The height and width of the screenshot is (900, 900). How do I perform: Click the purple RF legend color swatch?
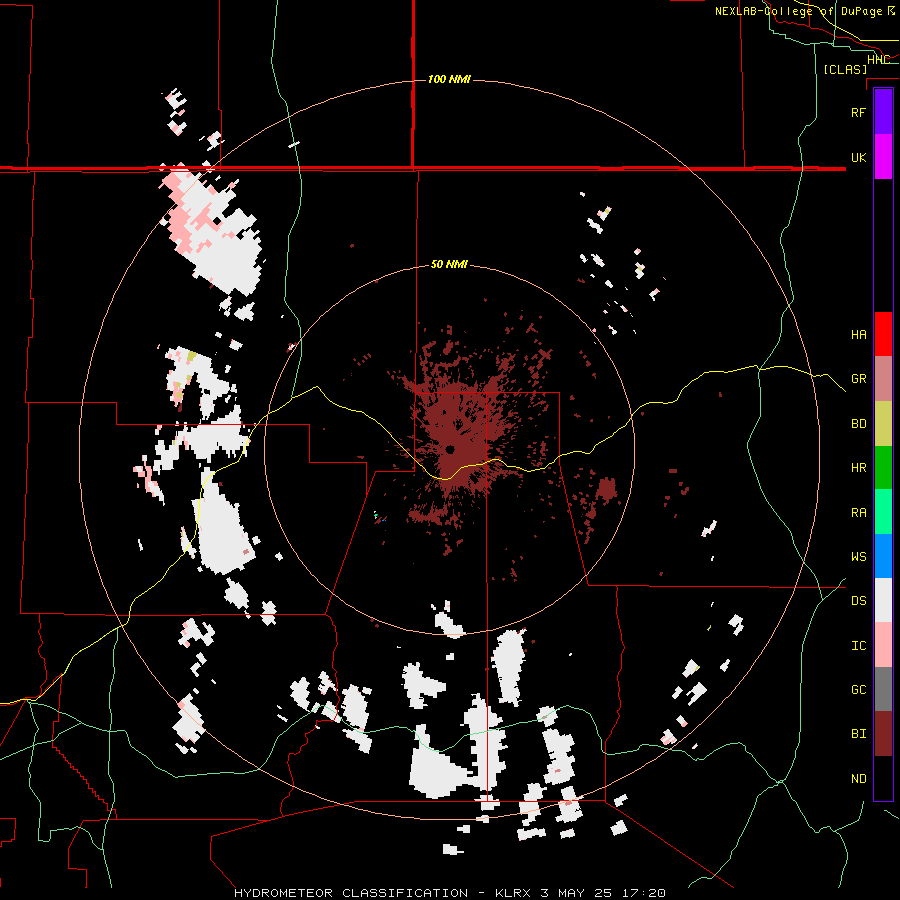click(883, 112)
